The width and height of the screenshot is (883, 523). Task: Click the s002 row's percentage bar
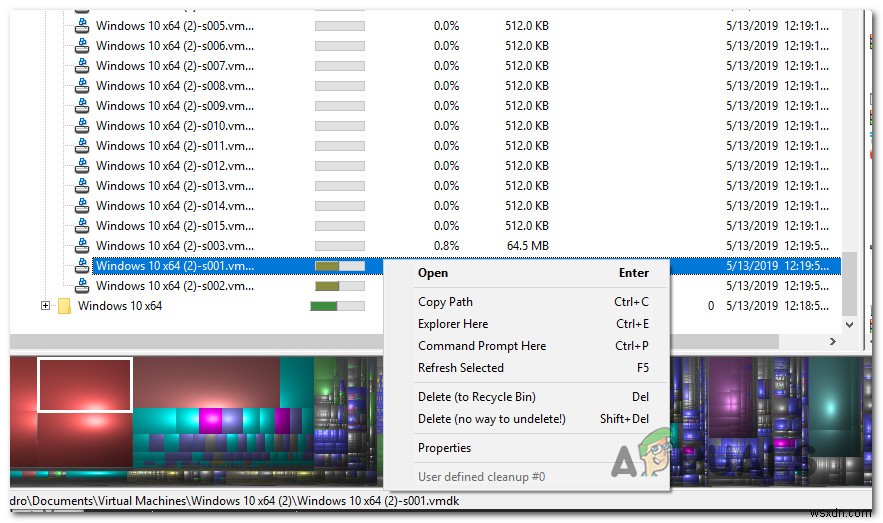coord(340,286)
